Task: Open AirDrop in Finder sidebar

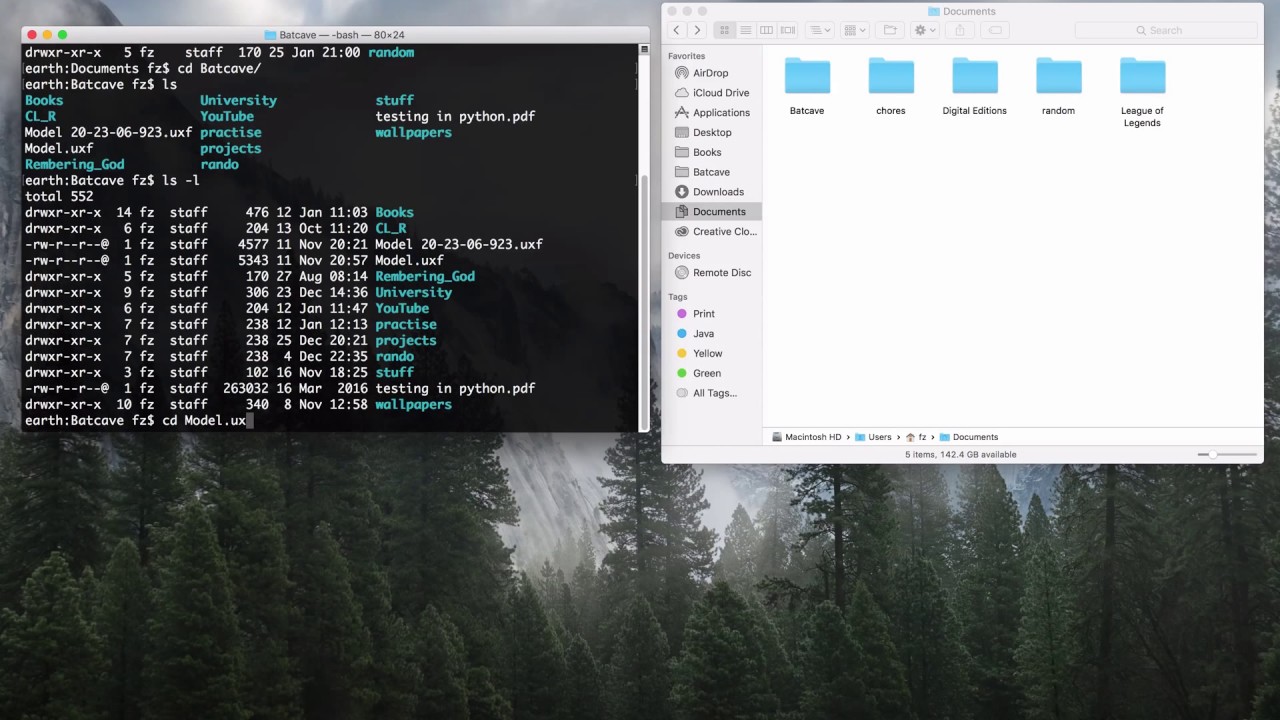Action: [x=710, y=73]
